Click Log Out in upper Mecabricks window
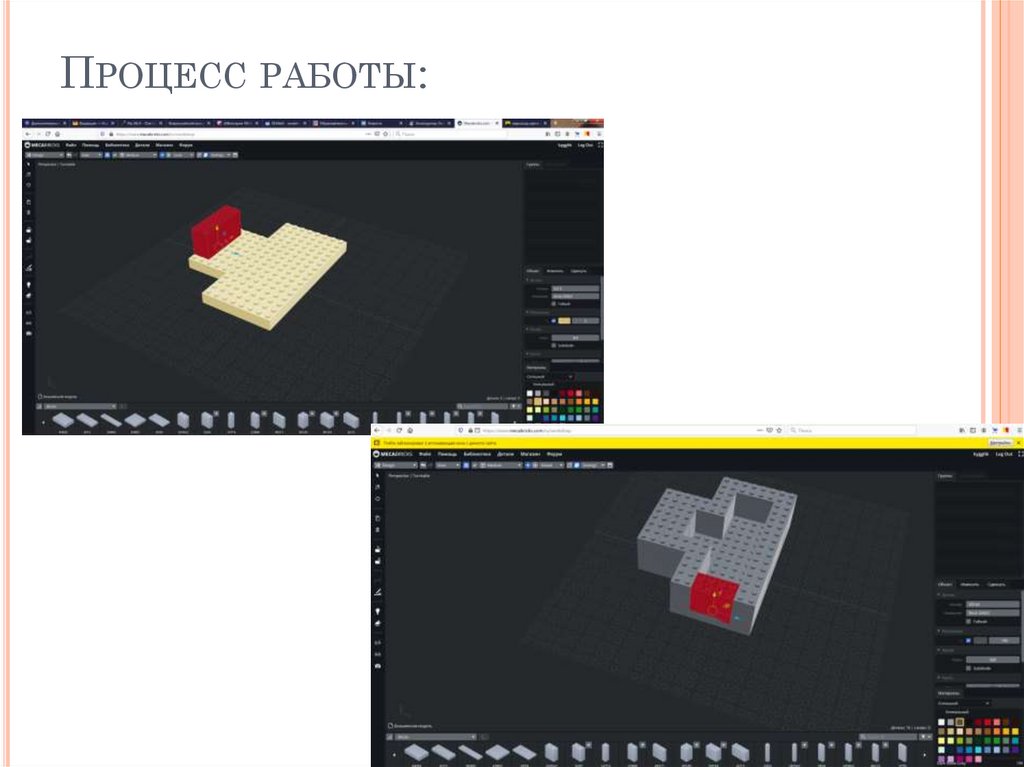 586,145
